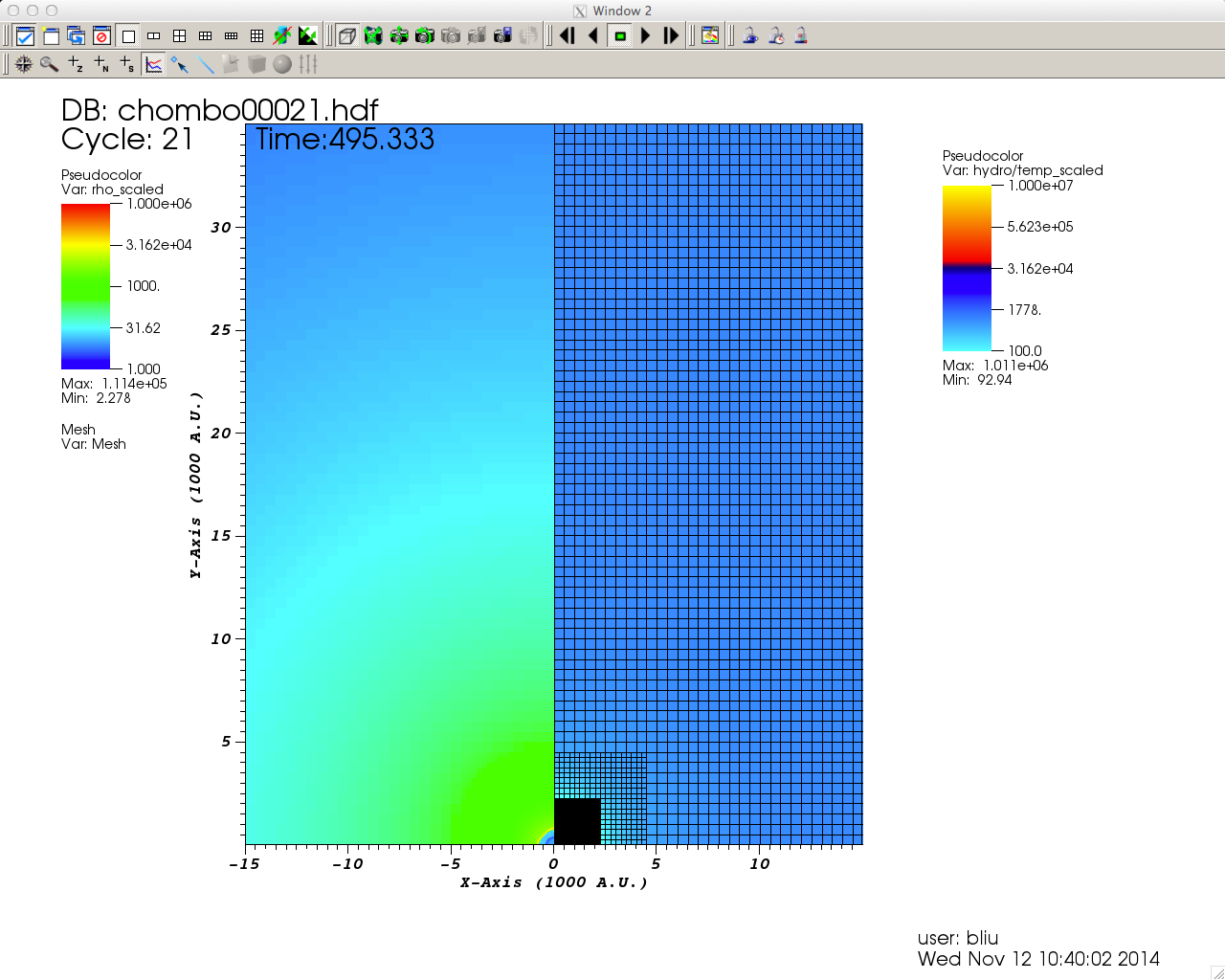
Task: Click the 'DB: chombo00021.hdf' label
Action: click(219, 110)
